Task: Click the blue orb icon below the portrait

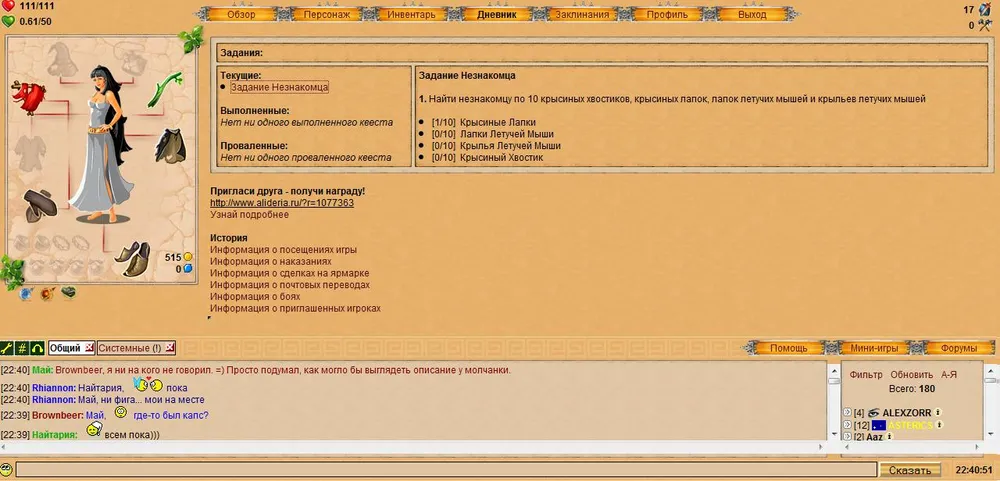Action: coord(26,293)
